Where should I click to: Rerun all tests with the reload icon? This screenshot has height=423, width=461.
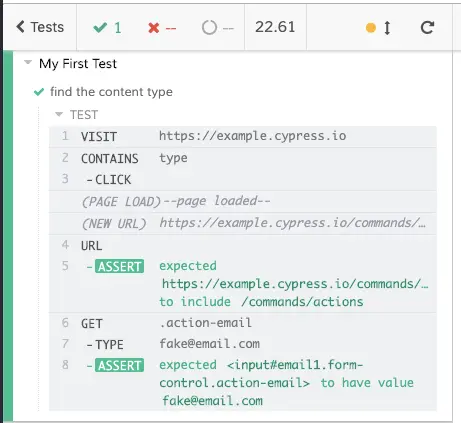[x=427, y=28]
